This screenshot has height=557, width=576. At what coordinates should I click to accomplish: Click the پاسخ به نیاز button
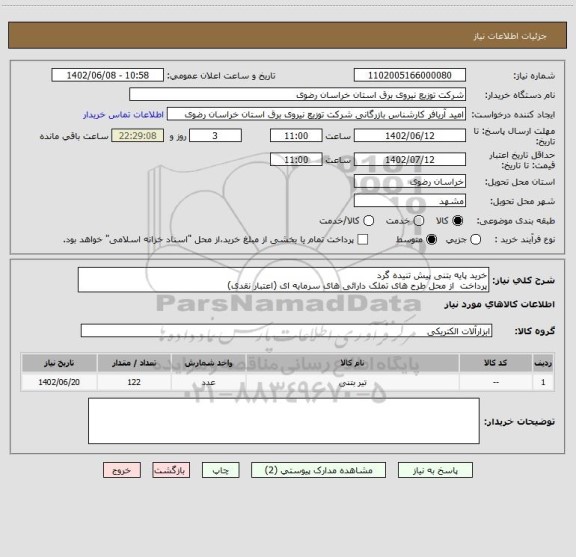click(435, 470)
